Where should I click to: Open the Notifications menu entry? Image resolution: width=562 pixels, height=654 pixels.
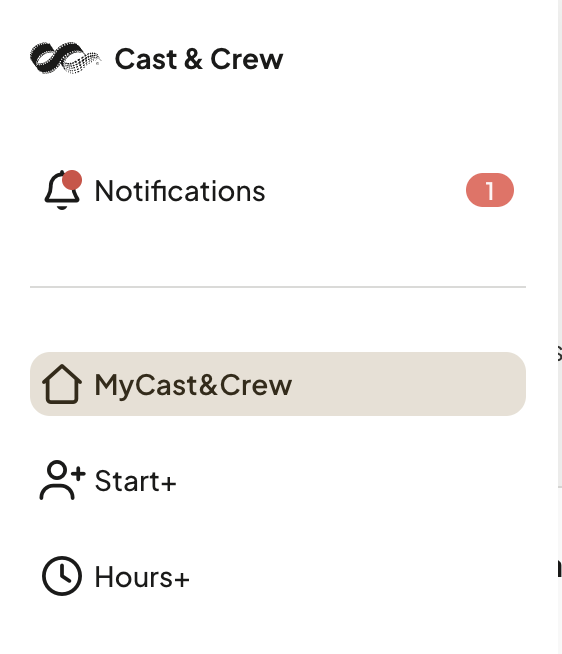278,190
